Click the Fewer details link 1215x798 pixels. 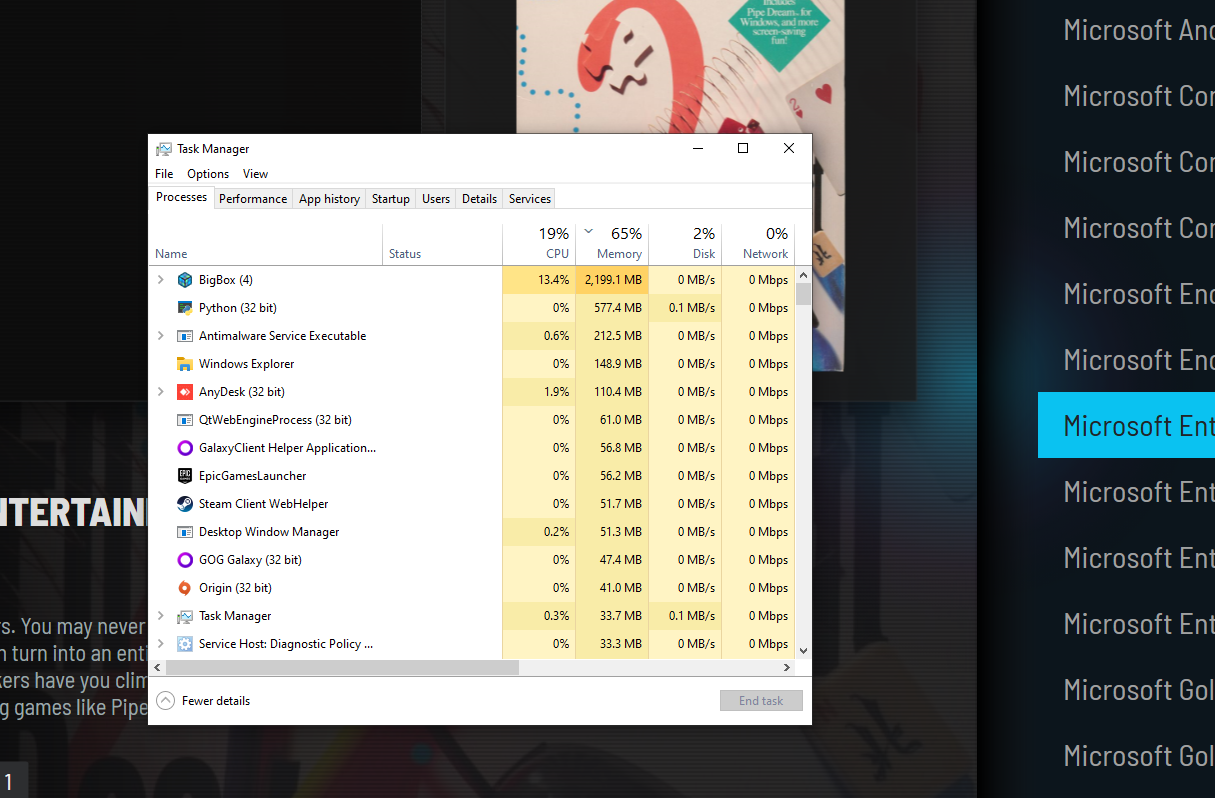pos(216,701)
